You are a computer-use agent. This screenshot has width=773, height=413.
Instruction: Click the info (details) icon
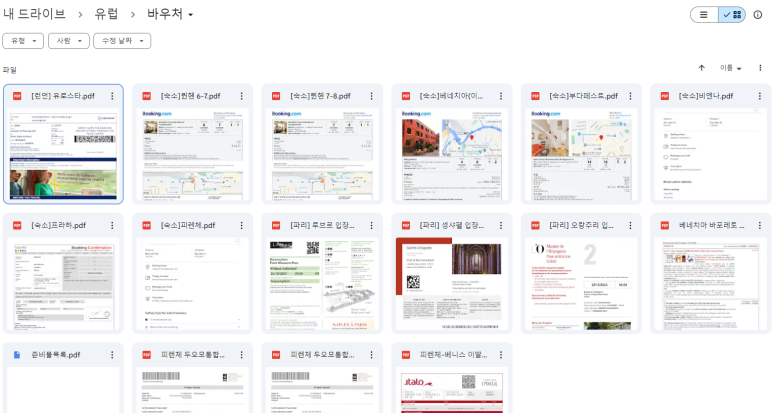point(758,15)
